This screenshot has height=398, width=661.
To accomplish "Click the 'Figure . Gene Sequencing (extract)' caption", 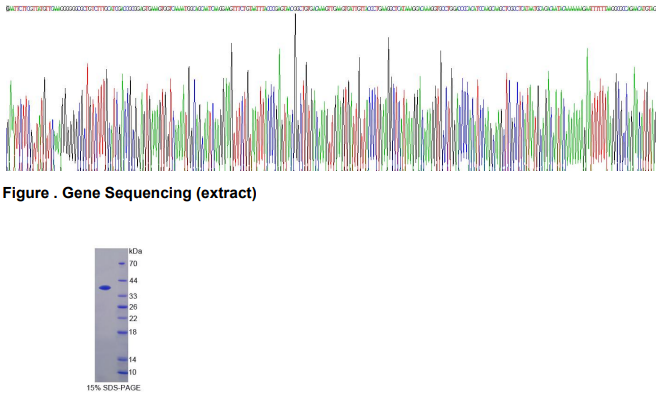I will point(129,193).
